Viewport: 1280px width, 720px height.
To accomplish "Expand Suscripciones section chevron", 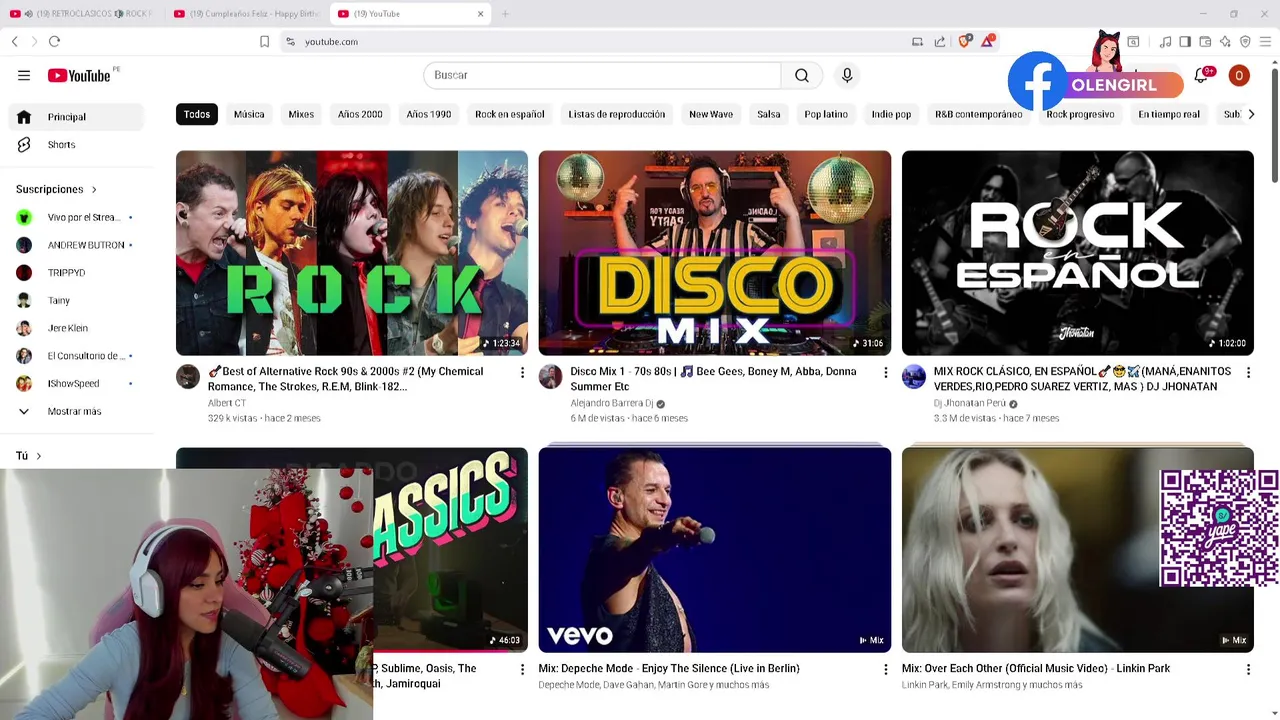I will [94, 189].
